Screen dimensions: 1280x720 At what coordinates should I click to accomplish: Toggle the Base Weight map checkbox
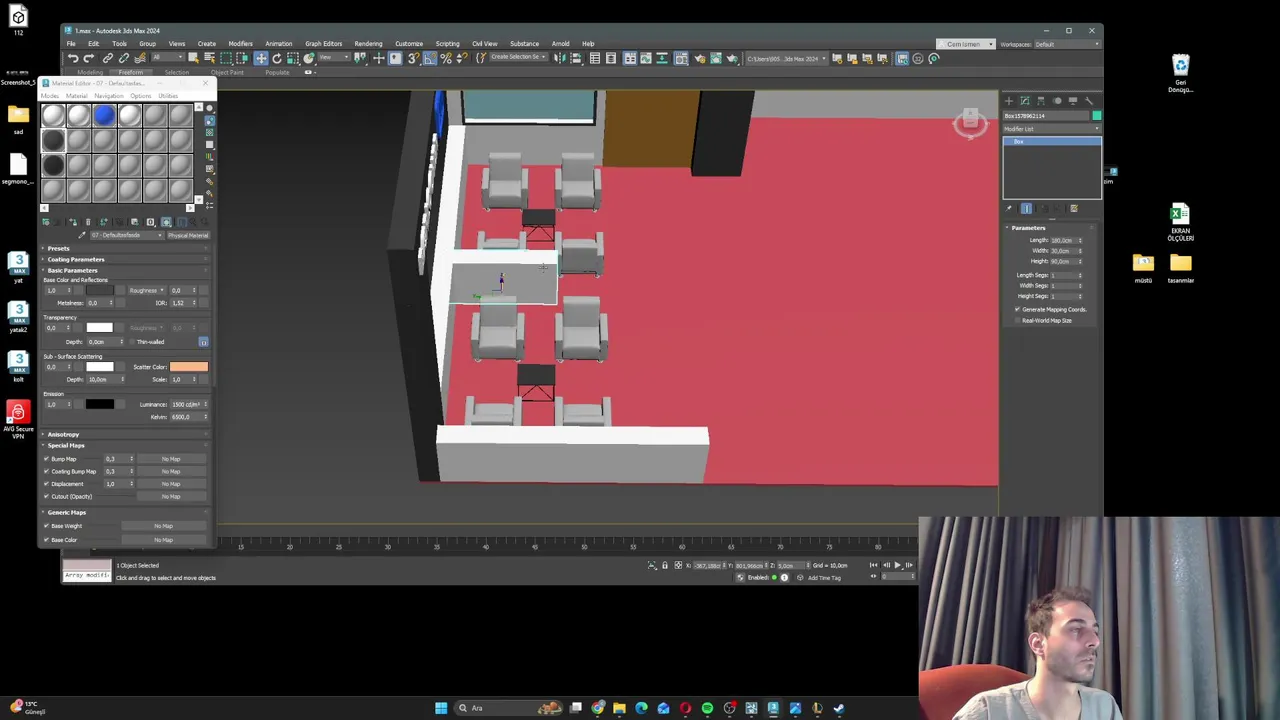coord(46,526)
